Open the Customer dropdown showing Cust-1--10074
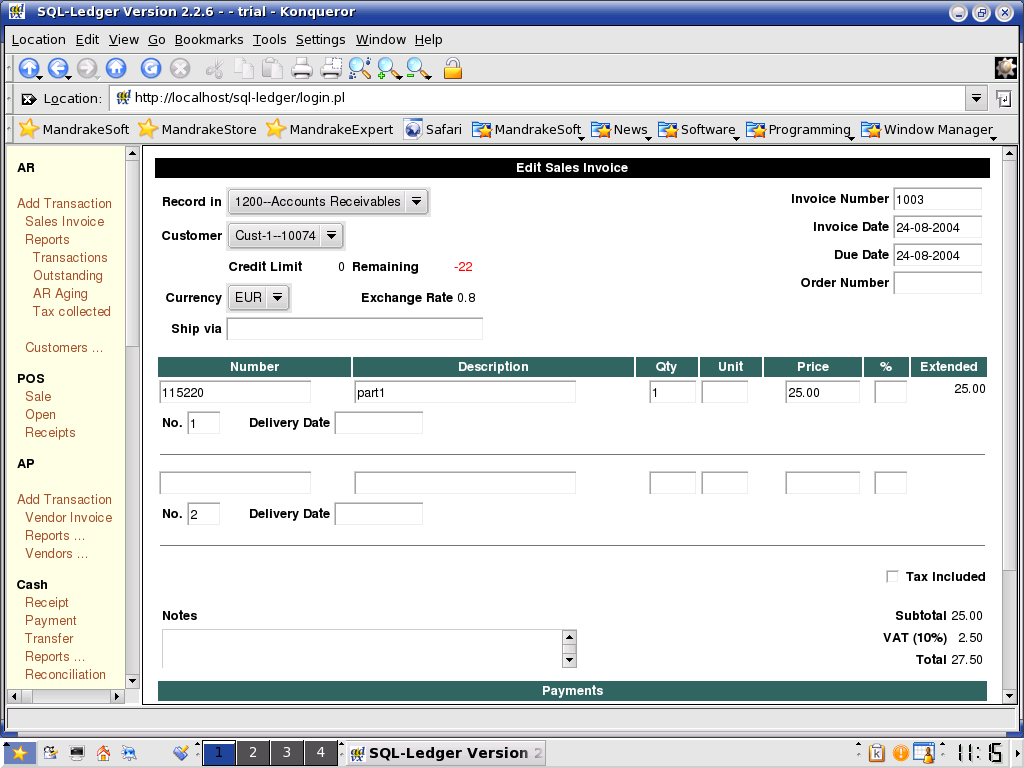 click(x=333, y=236)
